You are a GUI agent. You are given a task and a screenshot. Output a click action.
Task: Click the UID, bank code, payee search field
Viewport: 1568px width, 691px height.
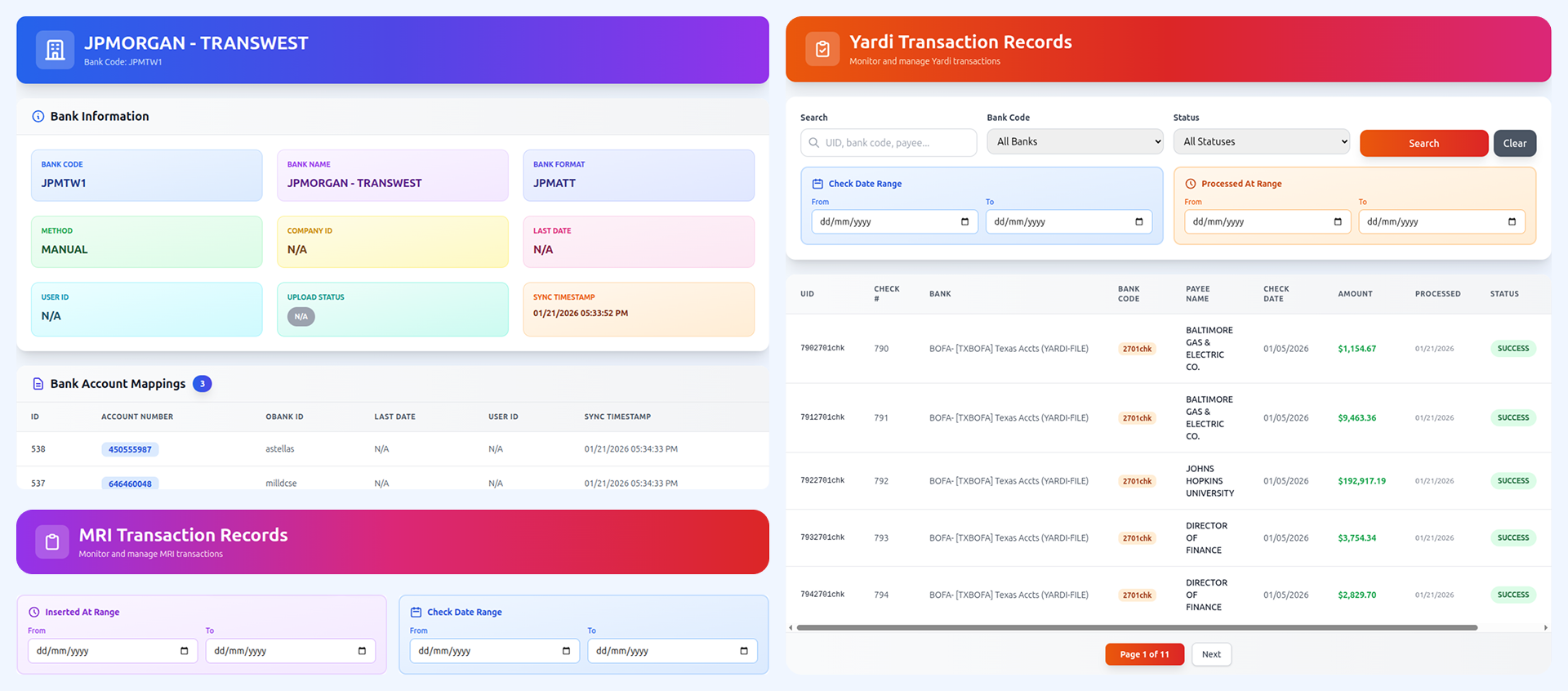coord(889,143)
